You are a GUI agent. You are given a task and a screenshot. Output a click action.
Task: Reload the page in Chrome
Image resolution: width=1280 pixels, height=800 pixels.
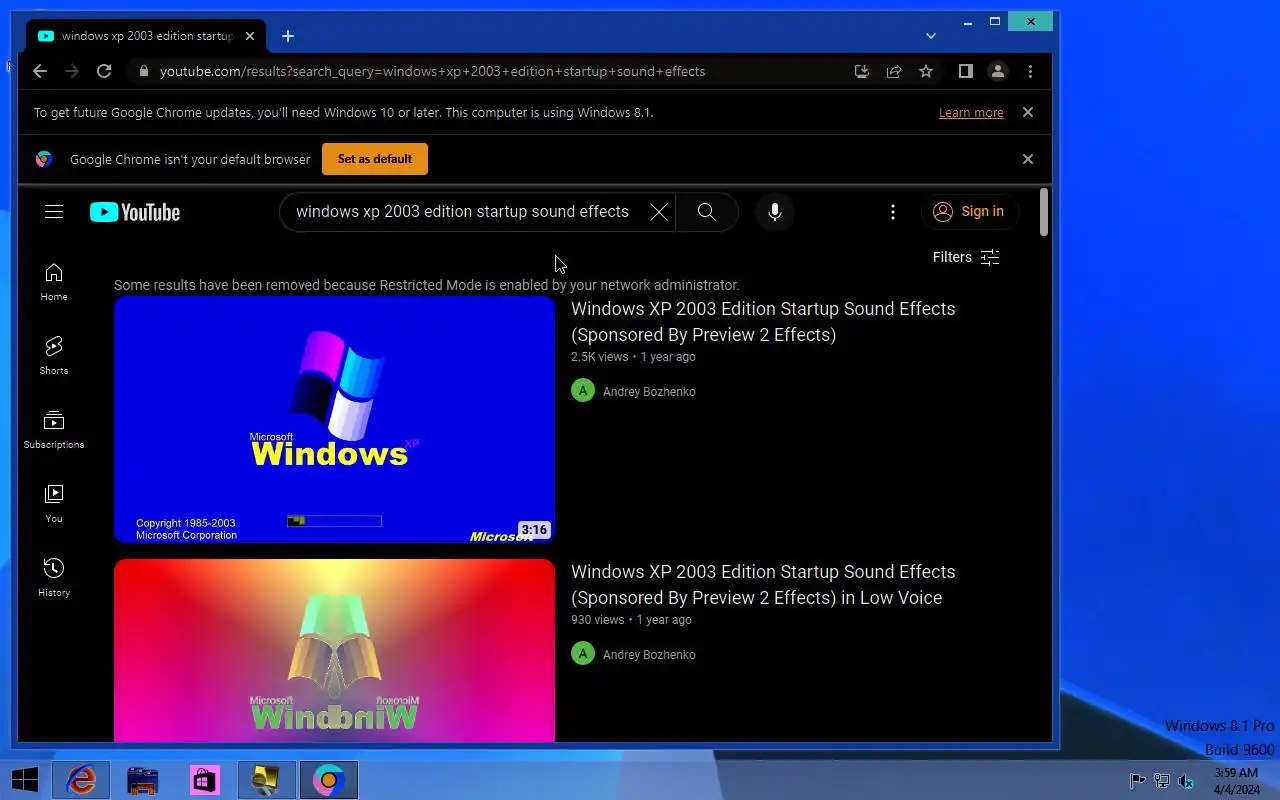[x=104, y=71]
